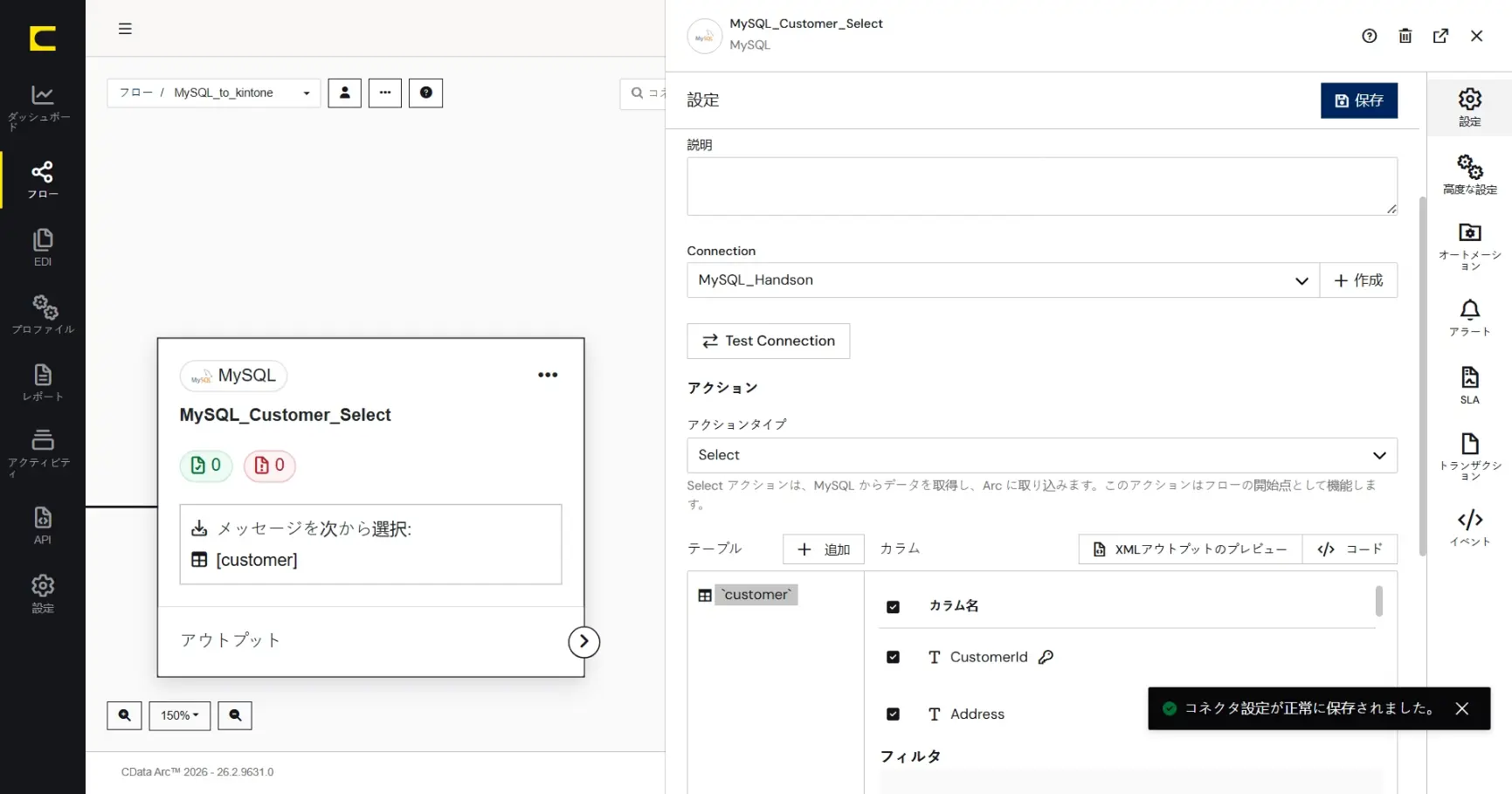This screenshot has width=1512, height=794.
Task: Open the Settings (設定) item in left sidebar
Action: [x=42, y=594]
